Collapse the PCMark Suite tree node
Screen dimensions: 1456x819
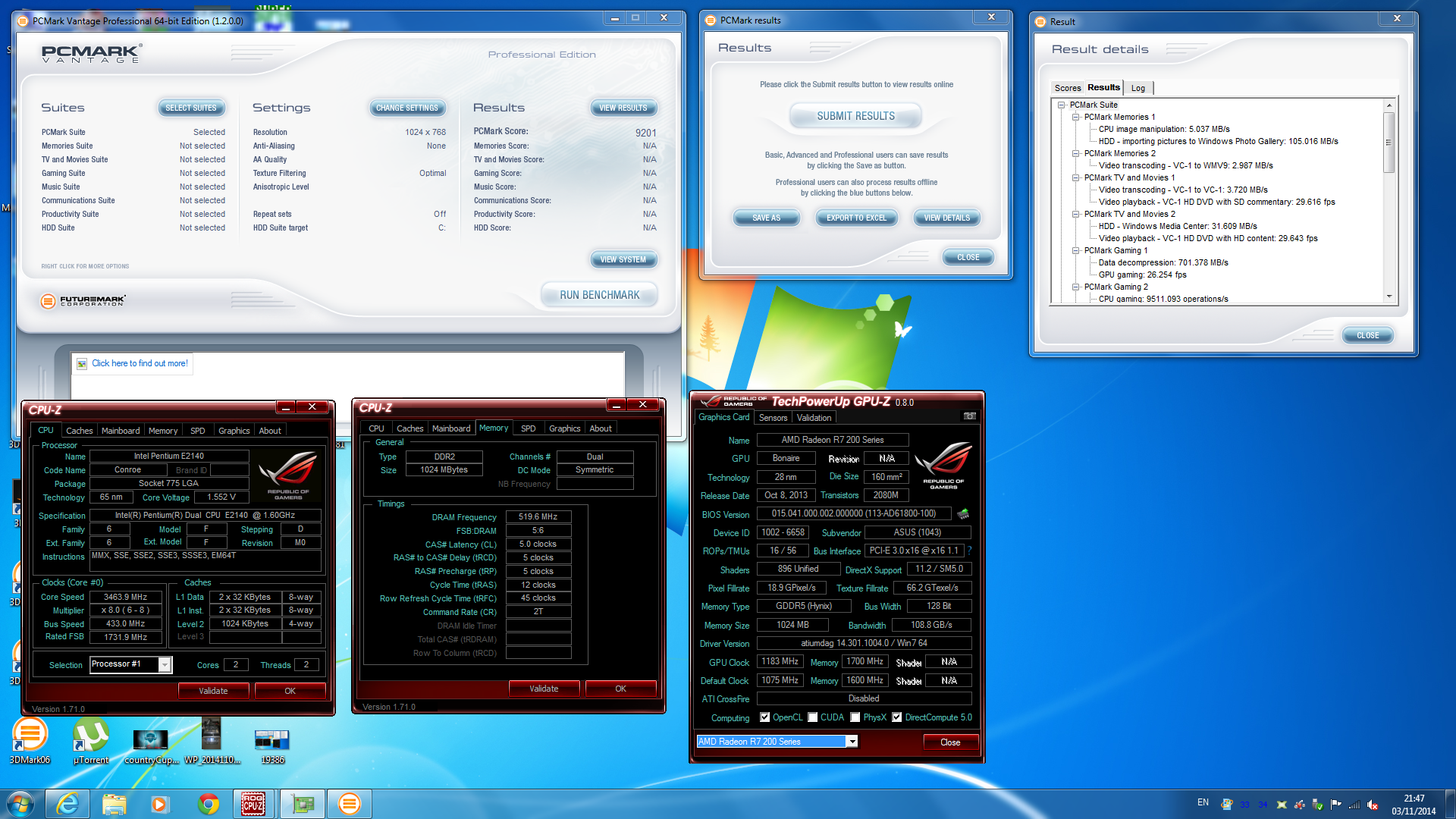coord(1062,105)
